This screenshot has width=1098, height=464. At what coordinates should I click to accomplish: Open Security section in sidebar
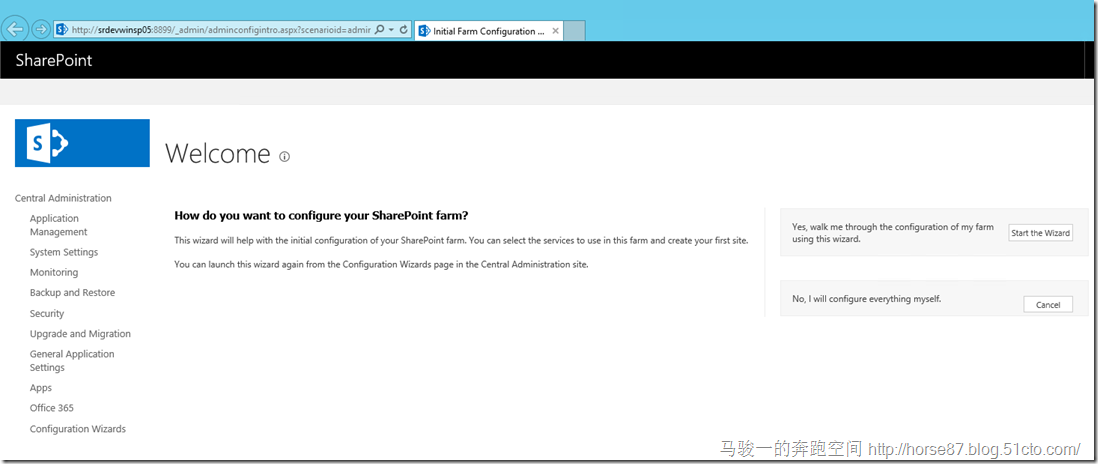coord(47,314)
